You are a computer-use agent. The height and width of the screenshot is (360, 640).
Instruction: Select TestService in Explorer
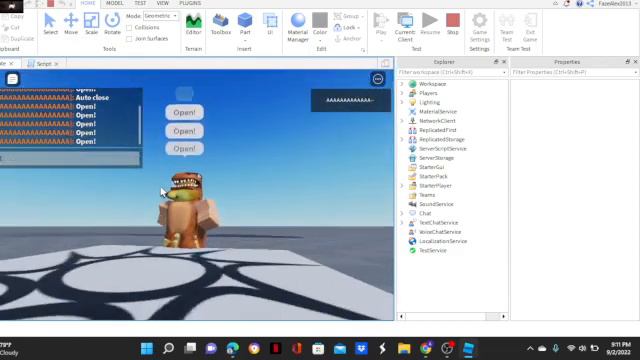433,251
